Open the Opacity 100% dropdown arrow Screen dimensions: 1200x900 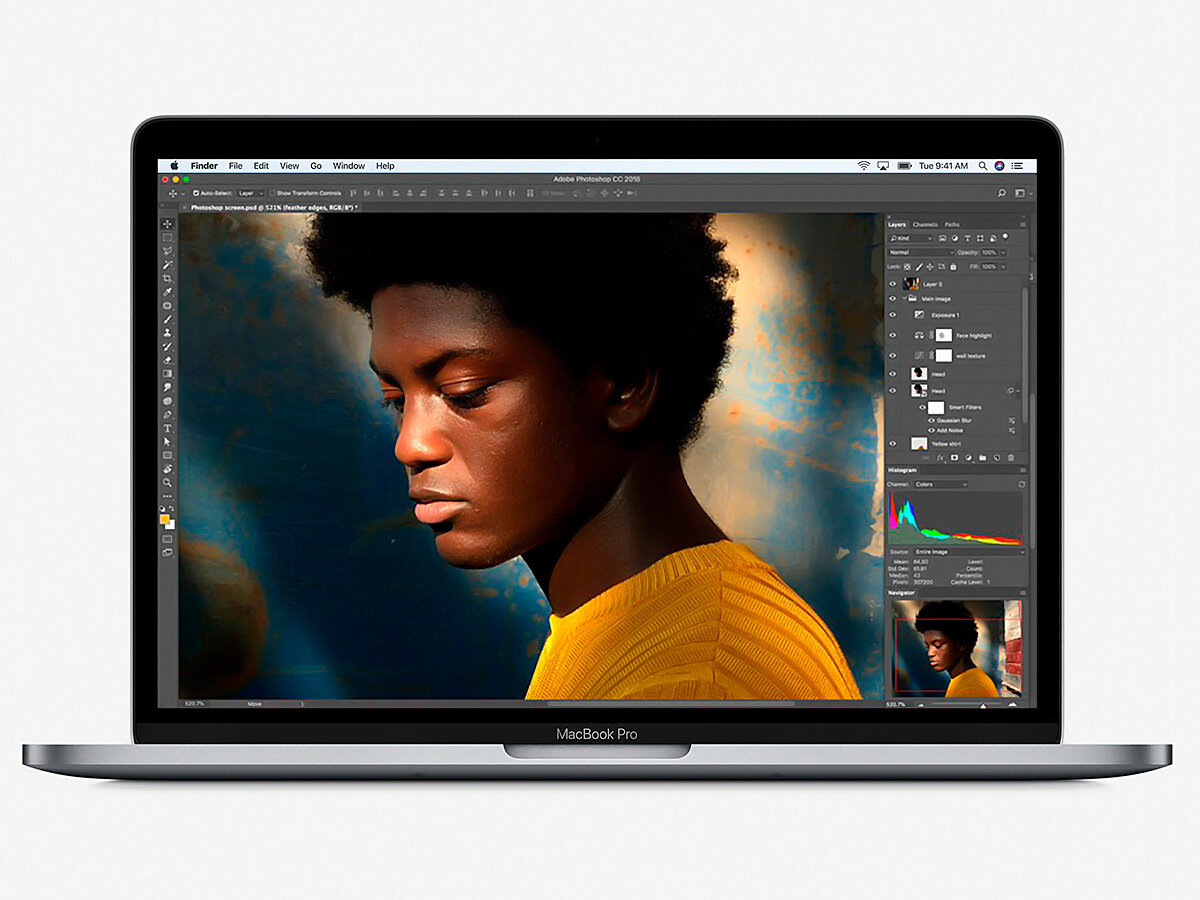click(x=1003, y=252)
